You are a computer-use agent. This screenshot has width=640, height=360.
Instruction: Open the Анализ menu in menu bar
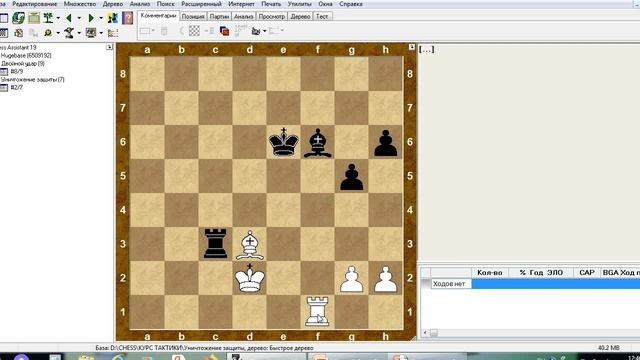(140, 4)
